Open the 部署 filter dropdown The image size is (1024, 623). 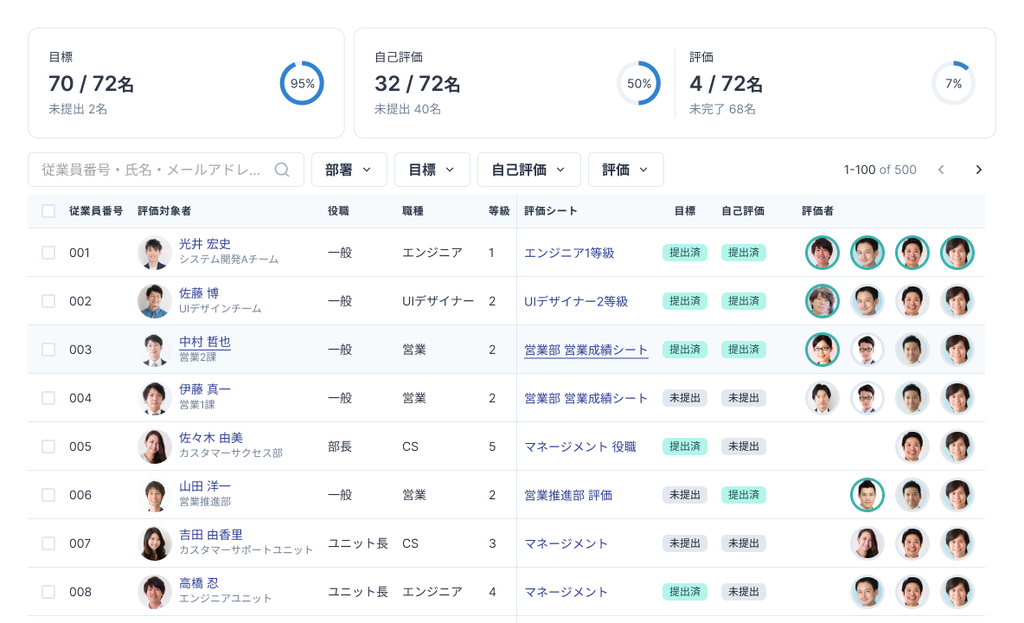pos(348,170)
